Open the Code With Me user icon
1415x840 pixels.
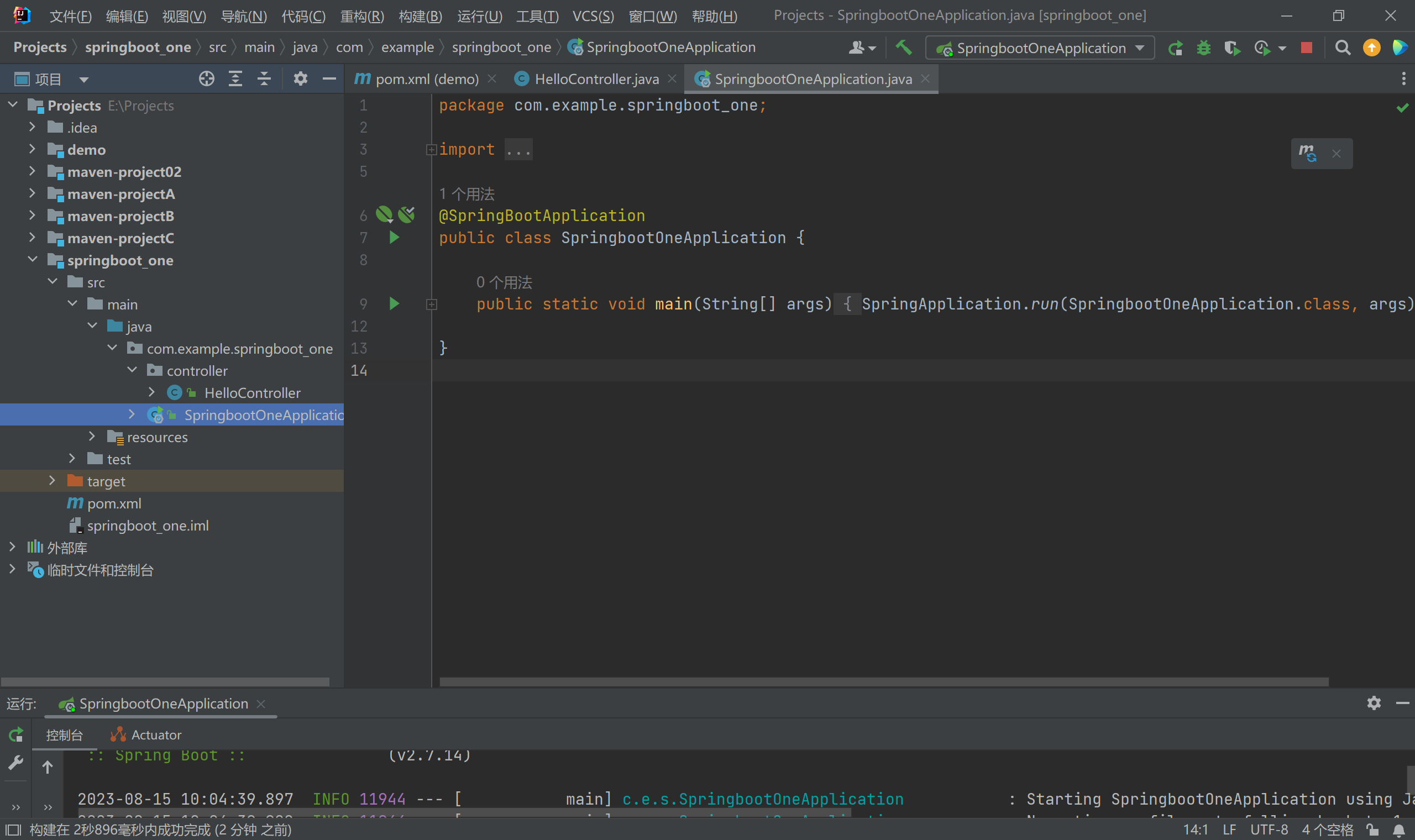point(862,48)
